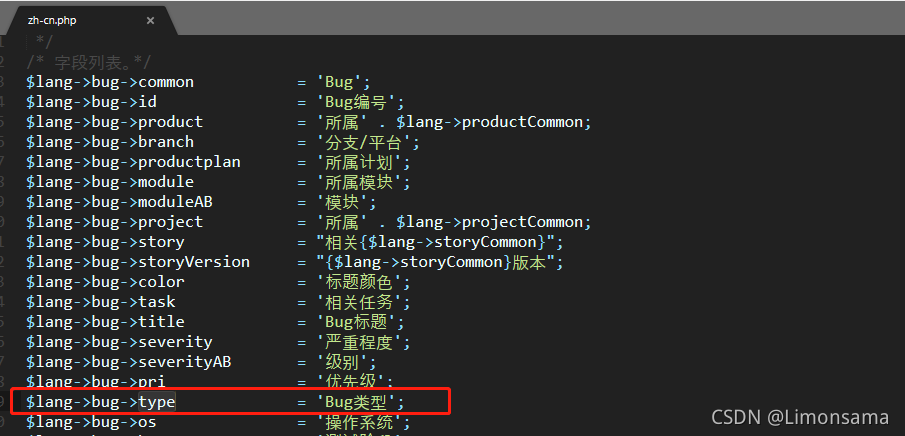Viewport: 905px width, 436px height.
Task: Click the 'color' property name
Action: [162, 282]
